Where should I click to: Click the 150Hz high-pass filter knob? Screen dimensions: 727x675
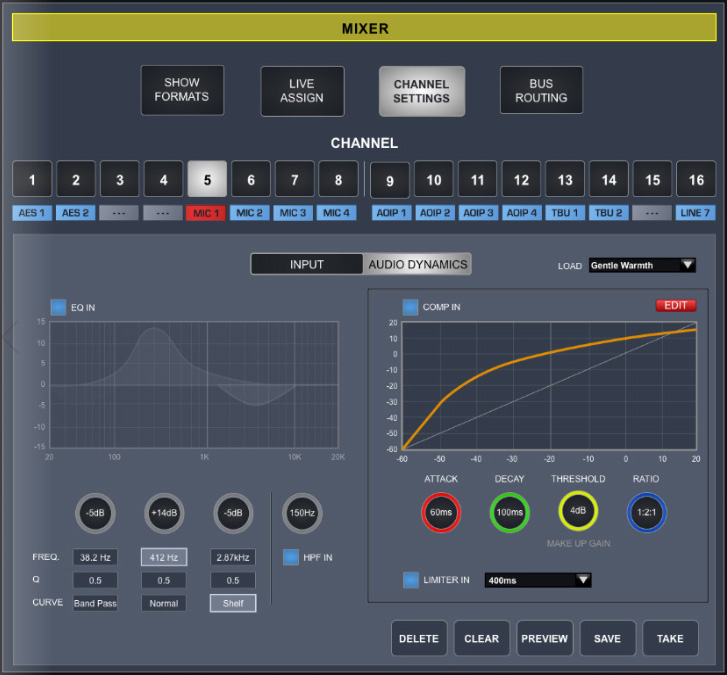301,513
